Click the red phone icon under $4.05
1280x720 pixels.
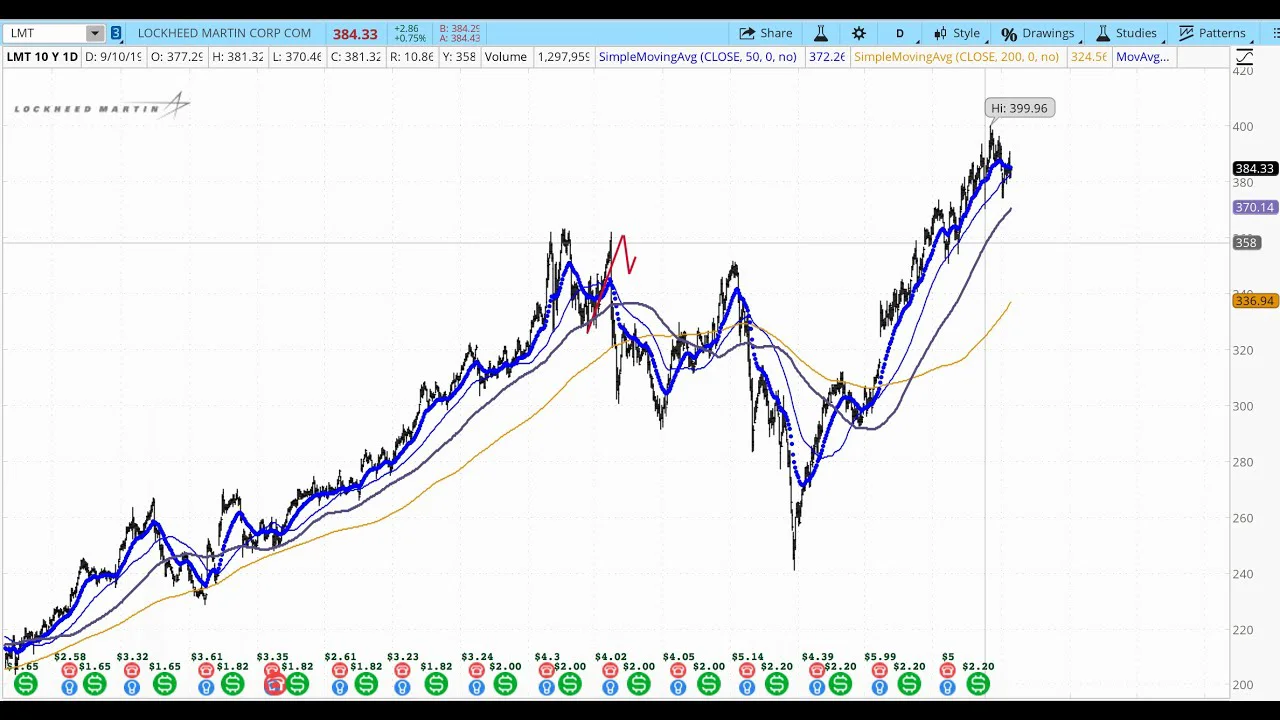tap(678, 671)
